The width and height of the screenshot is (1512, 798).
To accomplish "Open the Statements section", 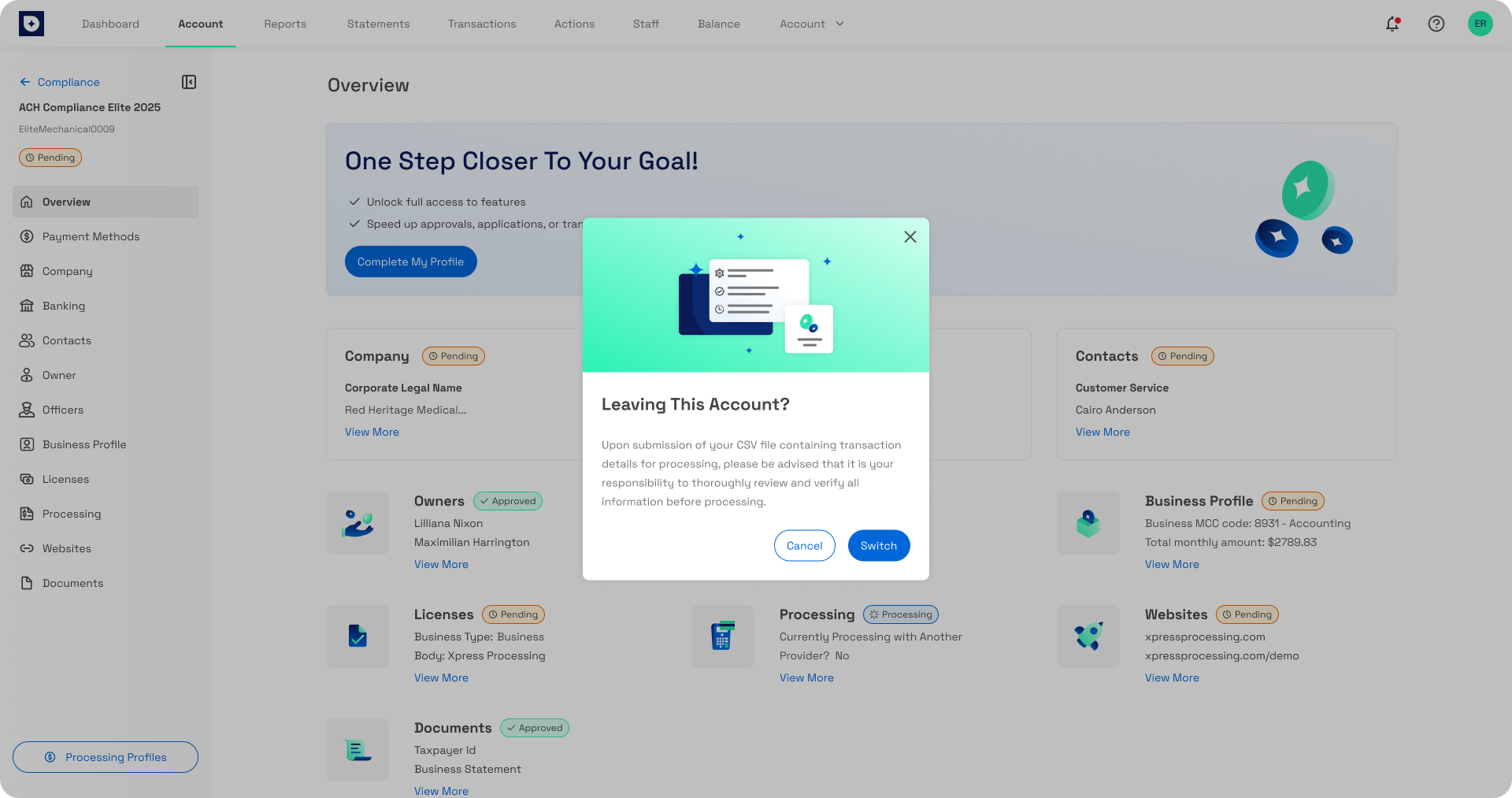I will [x=378, y=24].
